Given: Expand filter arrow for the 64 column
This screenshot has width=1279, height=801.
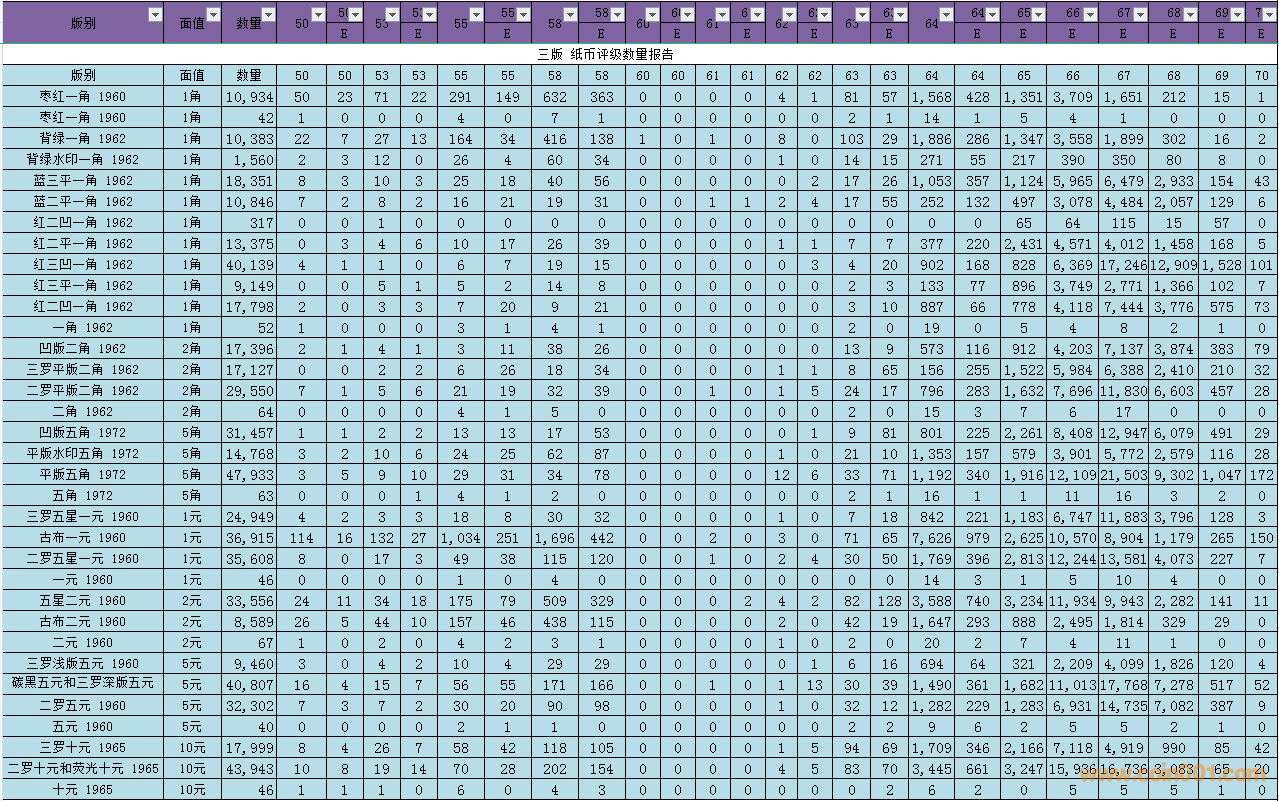Looking at the screenshot, I should 947,14.
